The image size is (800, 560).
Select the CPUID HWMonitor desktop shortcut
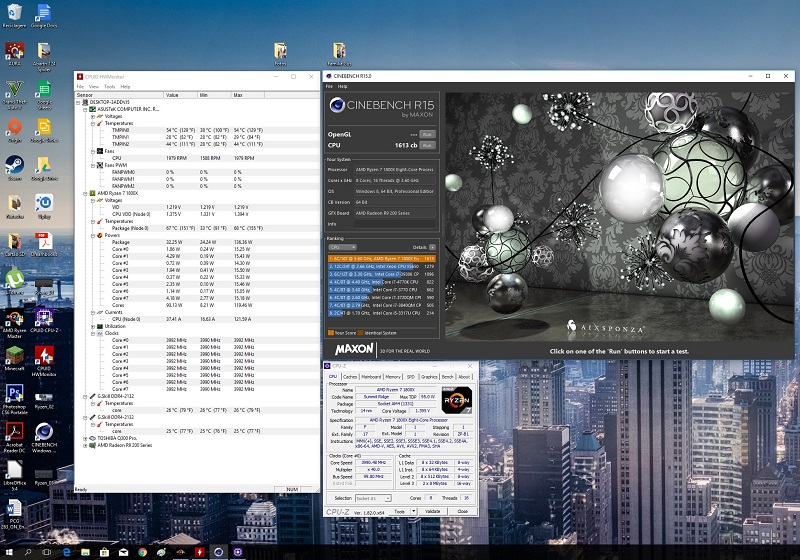coord(44,361)
